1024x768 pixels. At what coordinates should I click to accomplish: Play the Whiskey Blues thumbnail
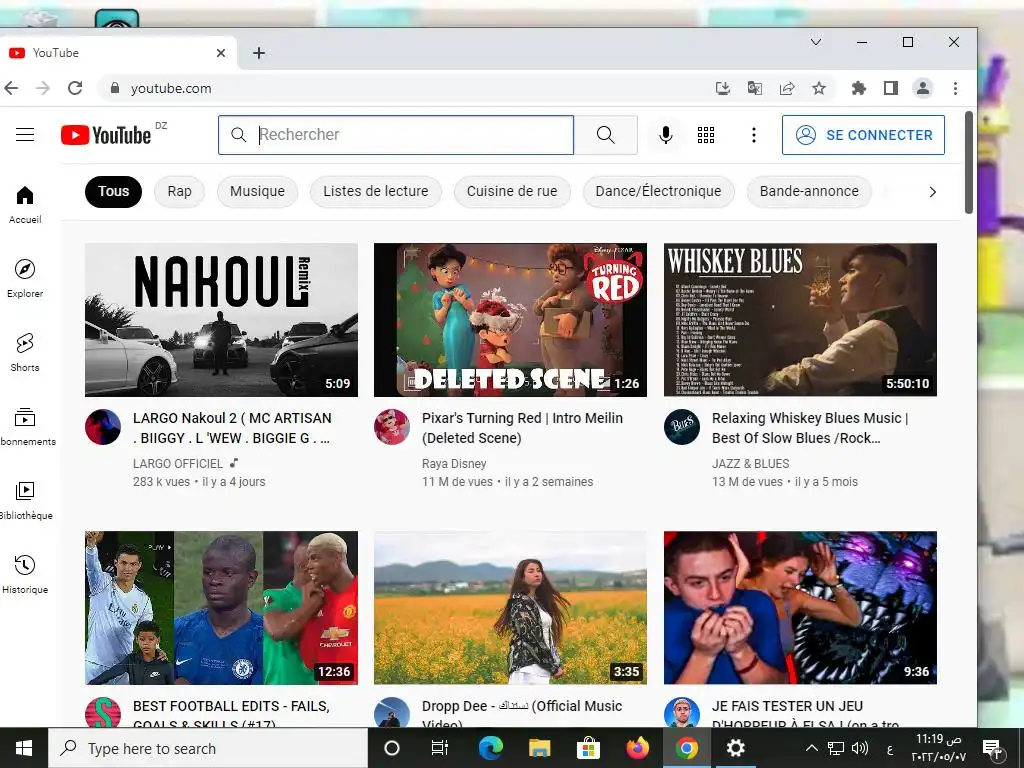pos(800,320)
